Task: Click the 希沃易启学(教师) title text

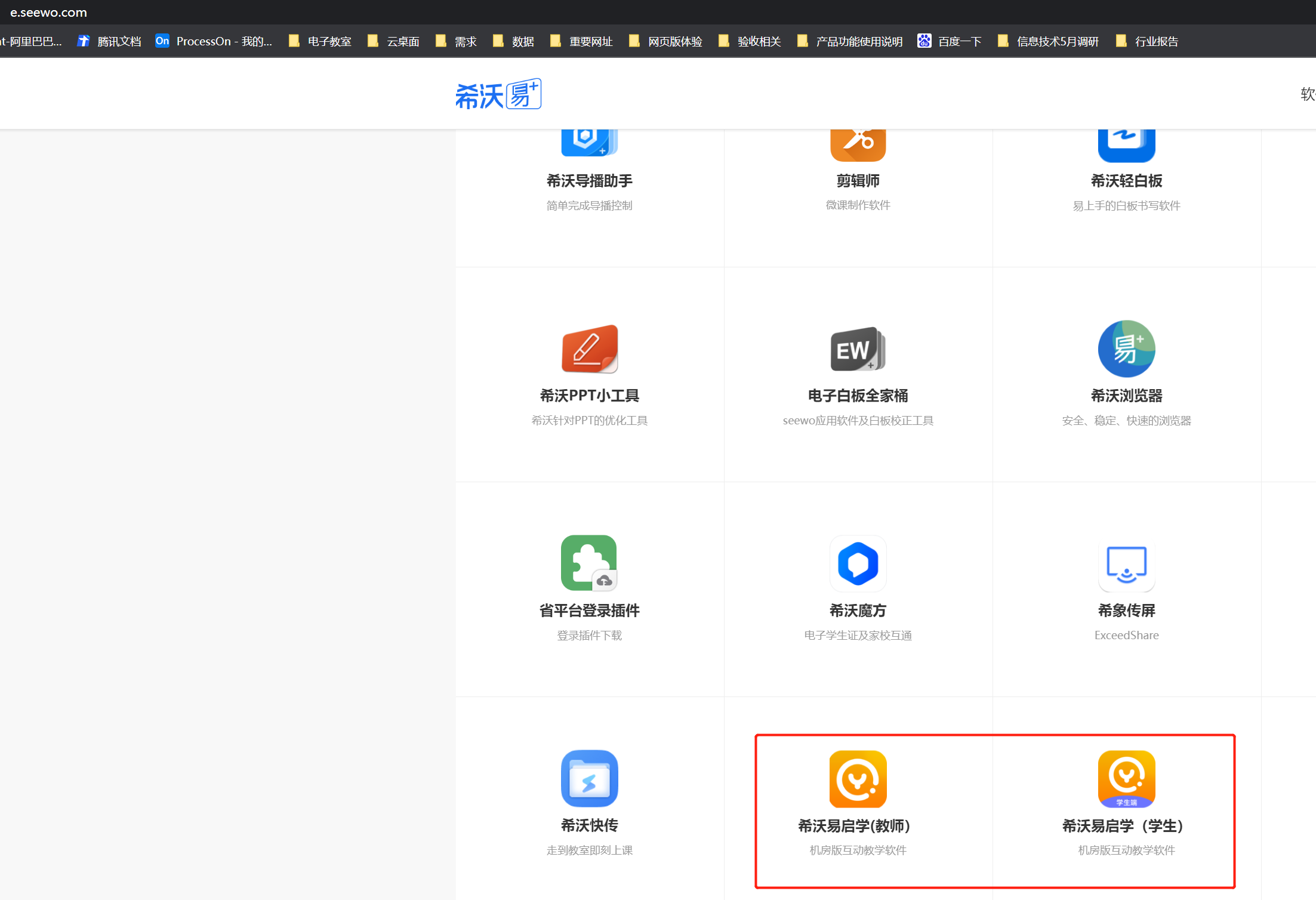Action: pos(854,826)
